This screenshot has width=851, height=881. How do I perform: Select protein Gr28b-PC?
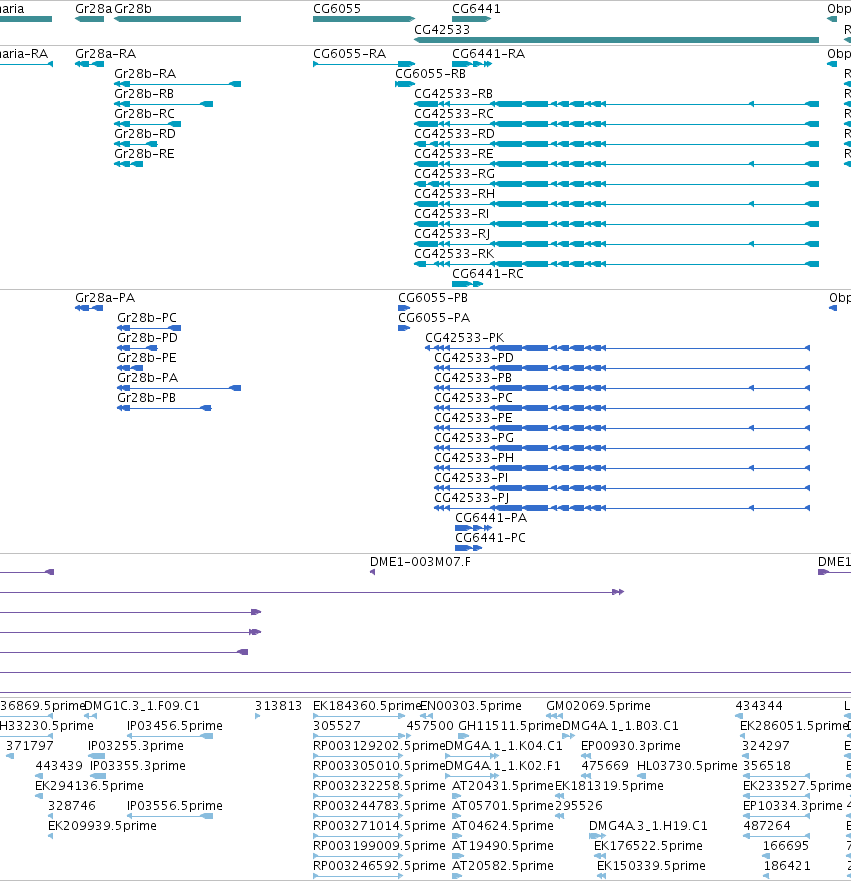pos(149,328)
